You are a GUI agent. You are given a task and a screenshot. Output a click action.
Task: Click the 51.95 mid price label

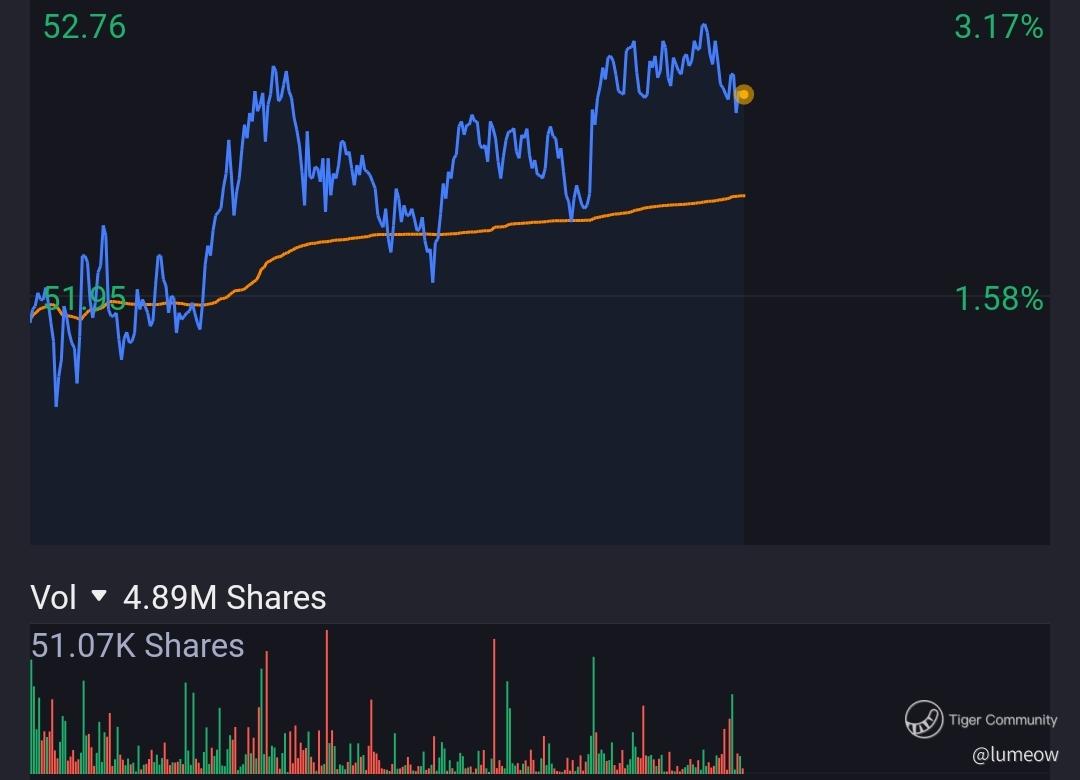[x=84, y=298]
